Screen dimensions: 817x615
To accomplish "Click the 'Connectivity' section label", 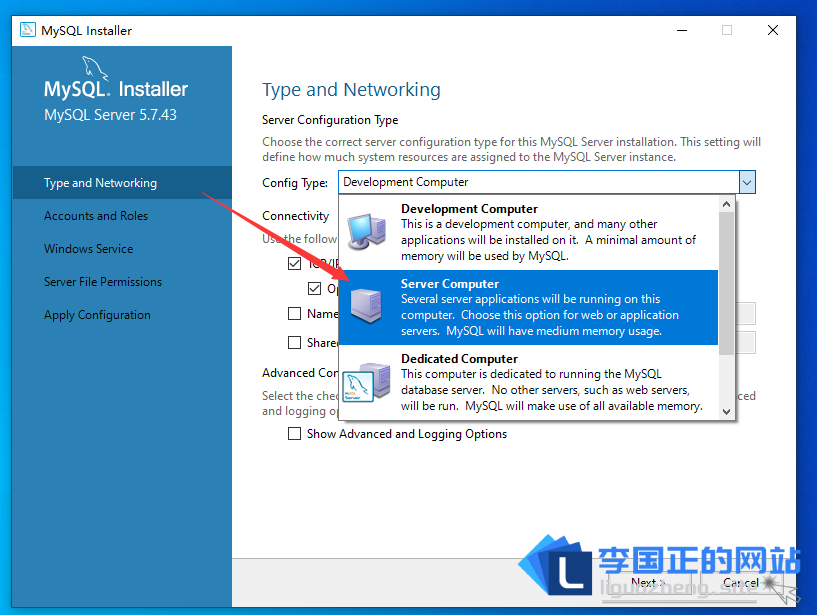I will (295, 216).
